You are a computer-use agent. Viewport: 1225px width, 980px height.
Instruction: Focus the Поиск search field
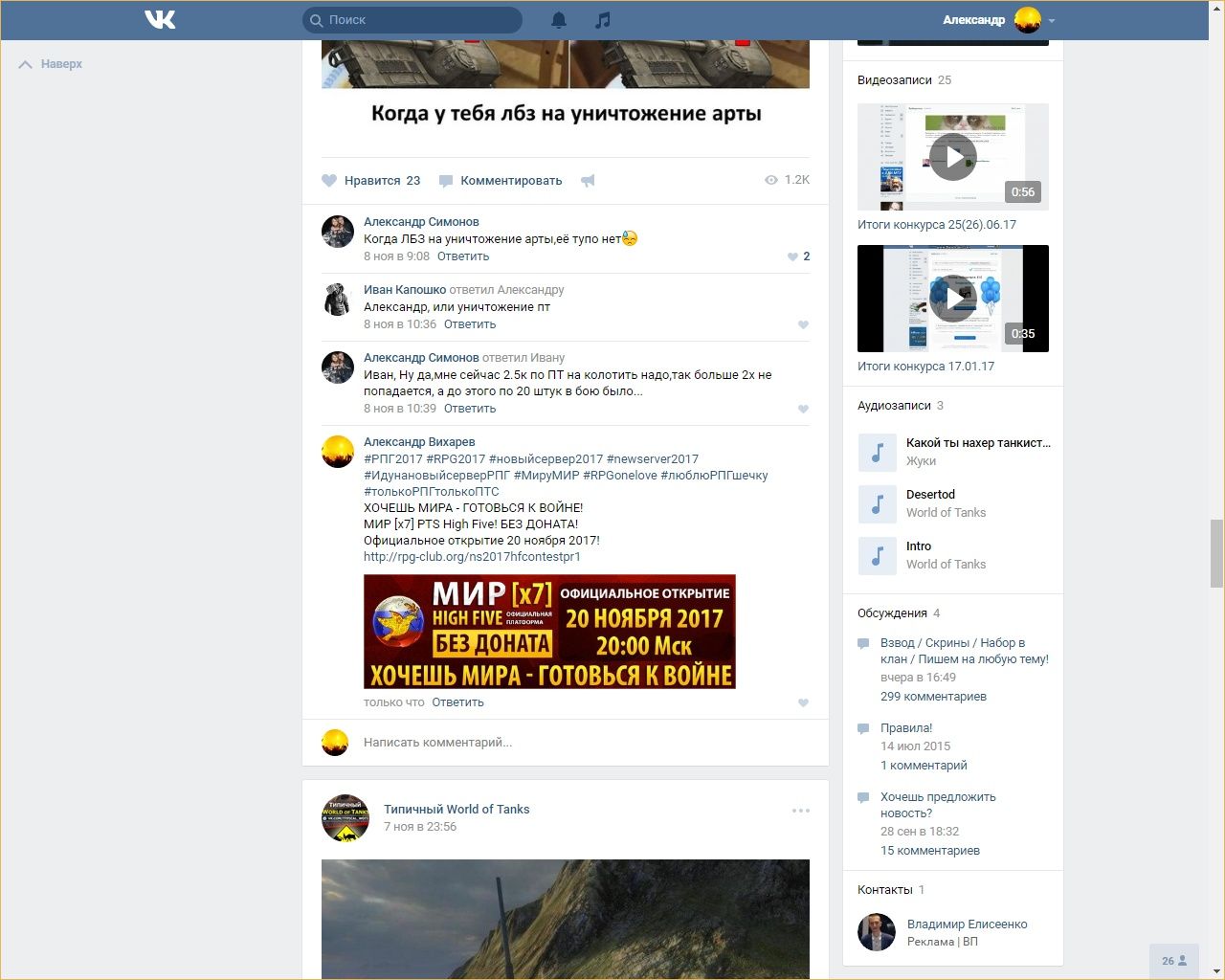tap(412, 19)
